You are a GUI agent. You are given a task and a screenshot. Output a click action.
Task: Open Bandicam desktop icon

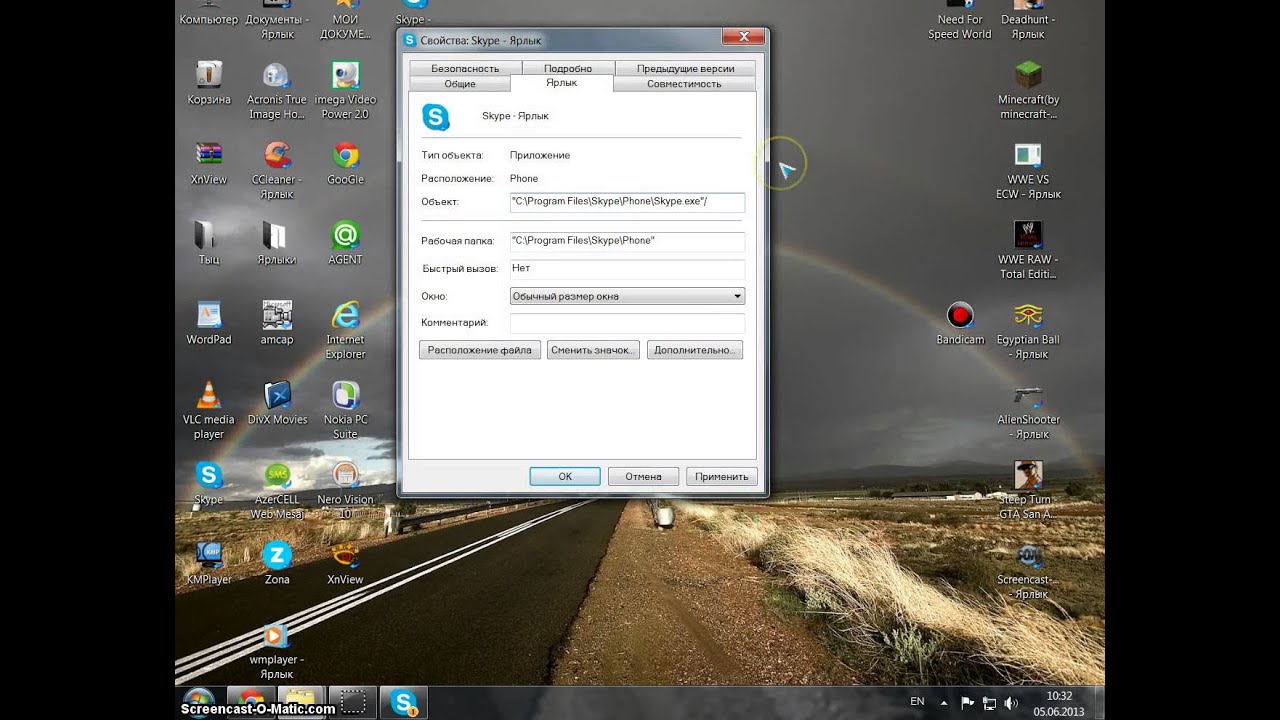(960, 324)
